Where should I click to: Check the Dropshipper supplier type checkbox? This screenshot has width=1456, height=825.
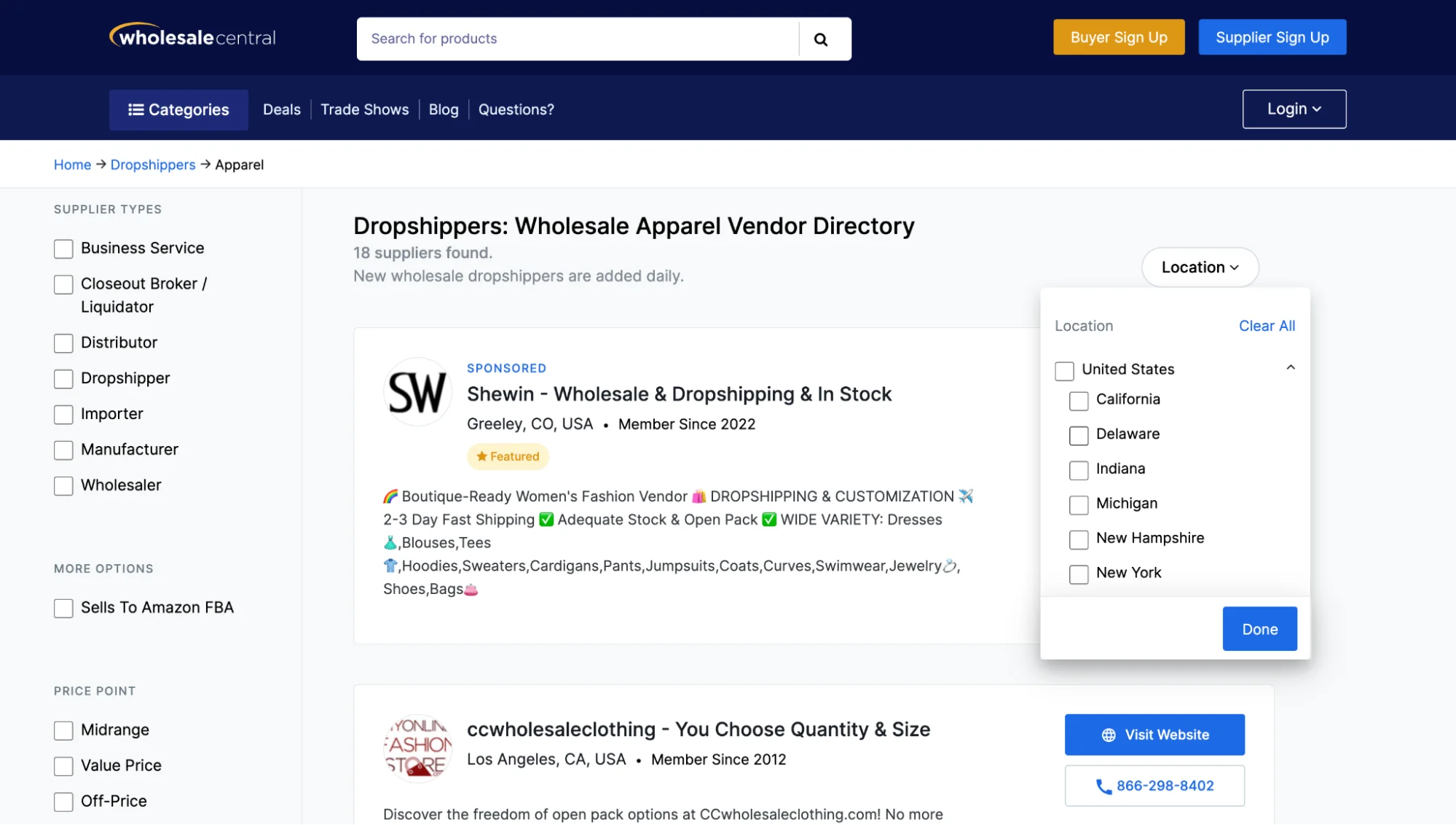[x=63, y=379]
